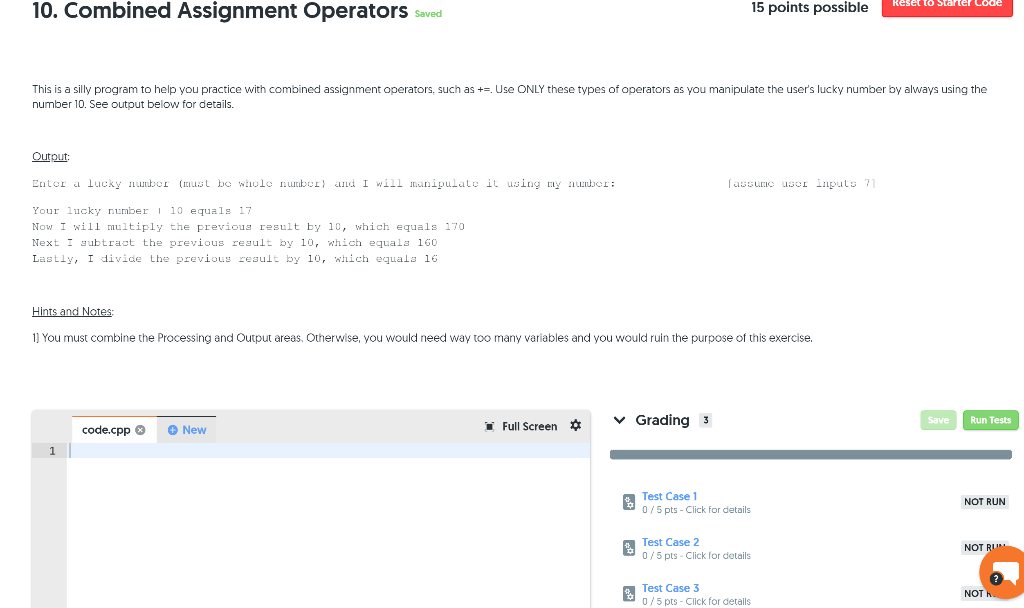1024x608 pixels.
Task: Click the Full Screen label
Action: tap(530, 426)
